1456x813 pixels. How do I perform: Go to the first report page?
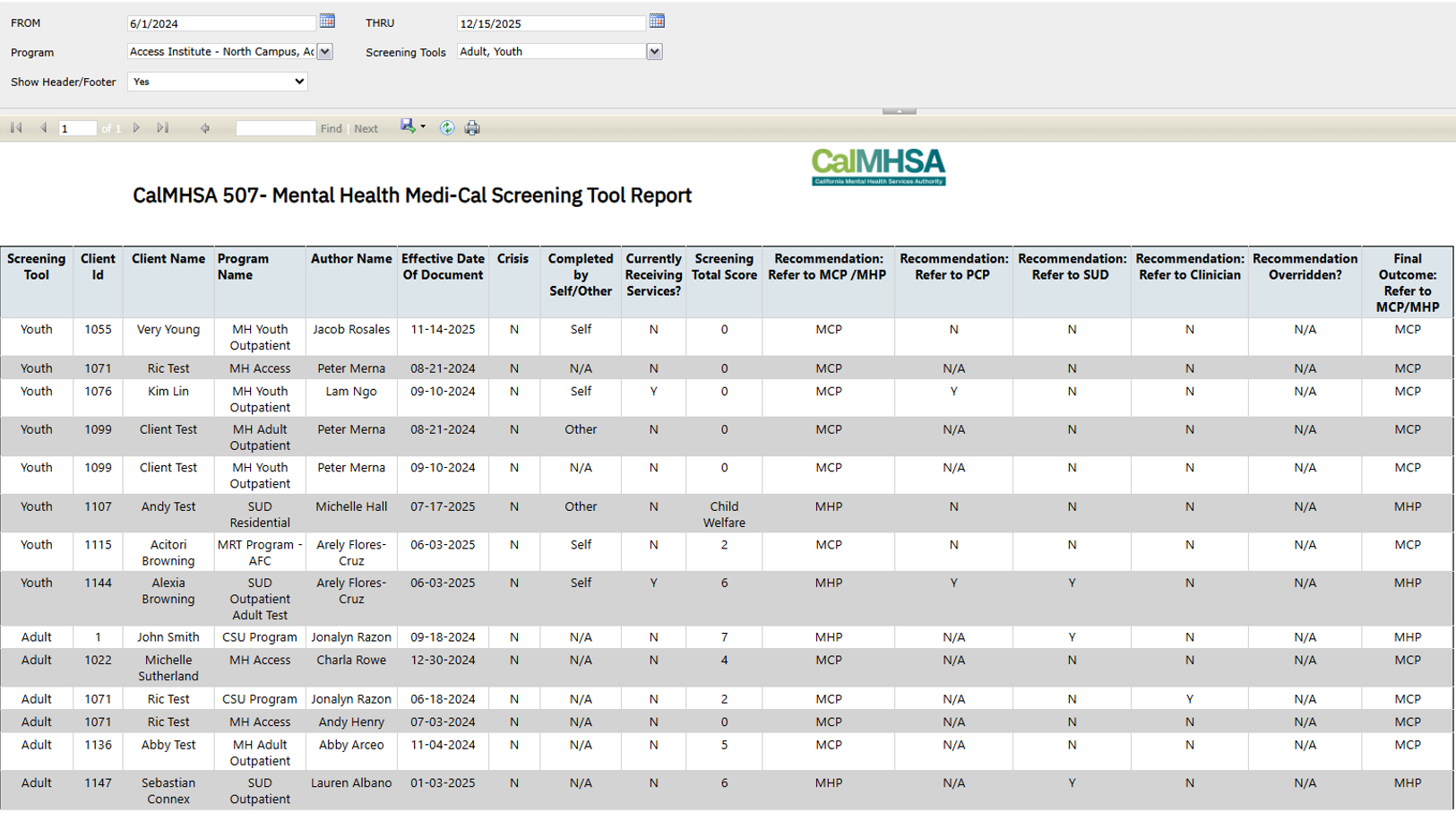[16, 128]
